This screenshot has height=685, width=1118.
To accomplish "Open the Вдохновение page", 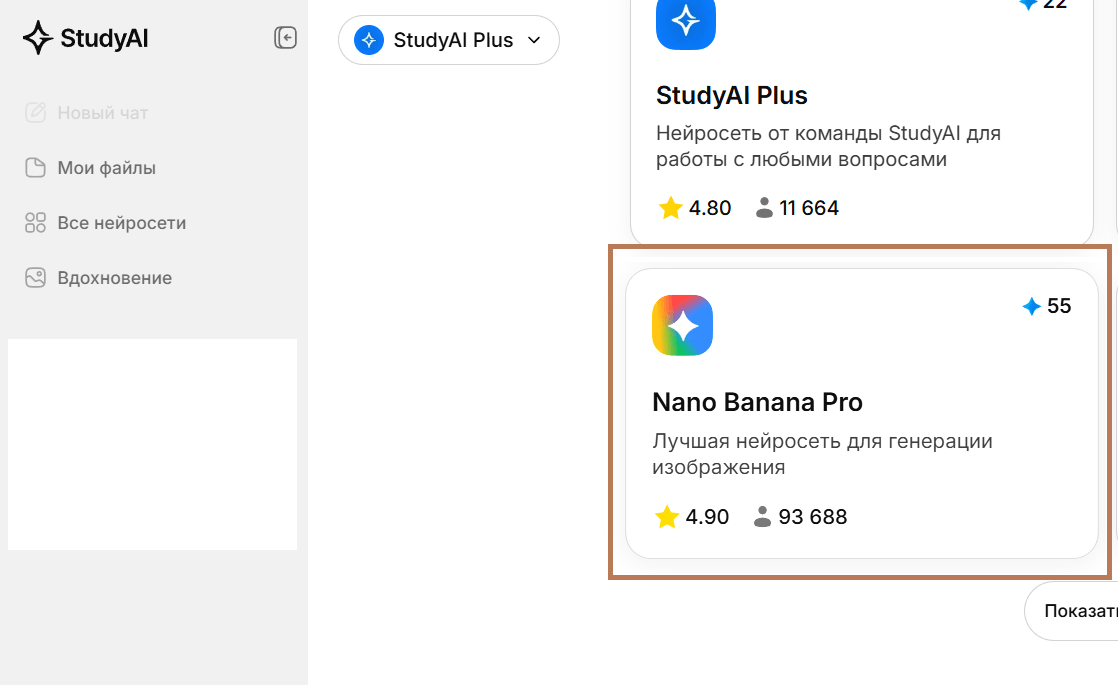I will click(x=114, y=277).
